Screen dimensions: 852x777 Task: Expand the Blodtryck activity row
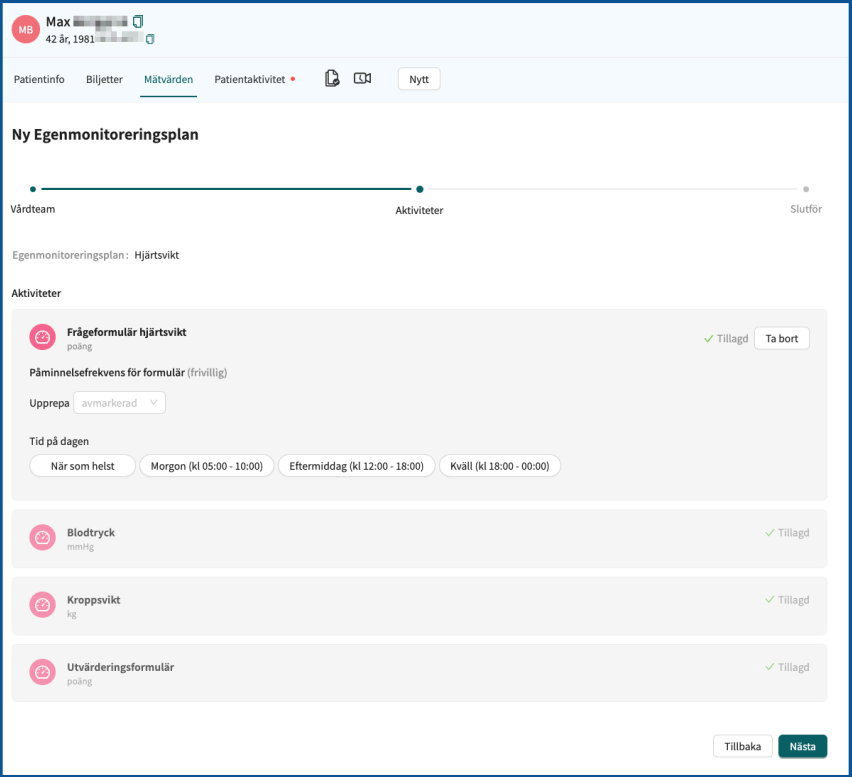419,538
